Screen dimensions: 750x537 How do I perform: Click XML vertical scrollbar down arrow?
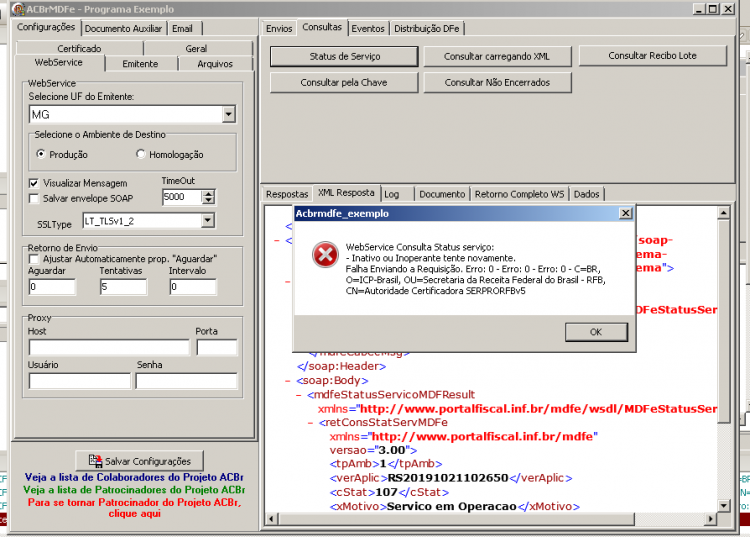[x=724, y=505]
